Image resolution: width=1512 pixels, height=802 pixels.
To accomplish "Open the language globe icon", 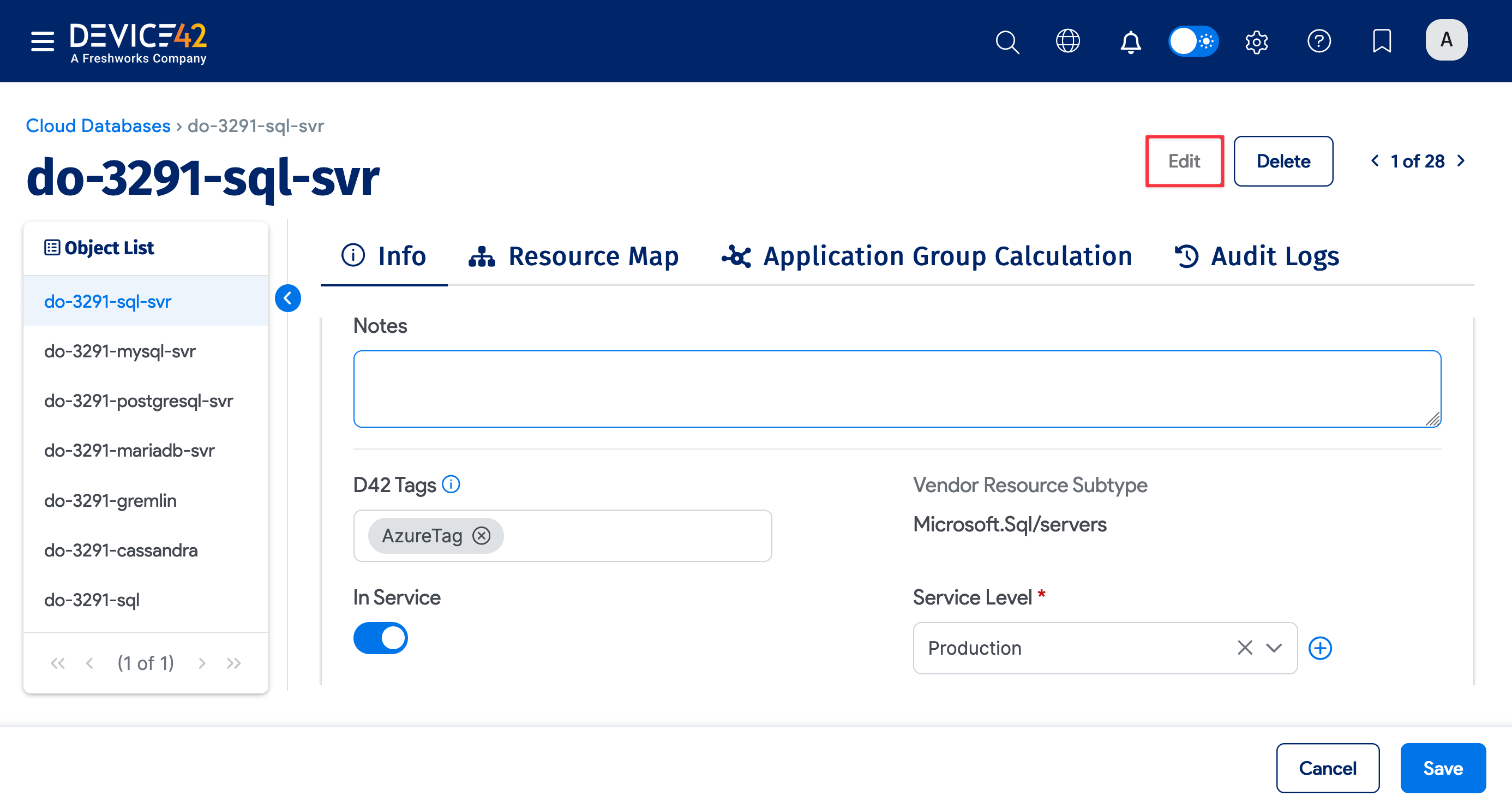I will point(1068,41).
